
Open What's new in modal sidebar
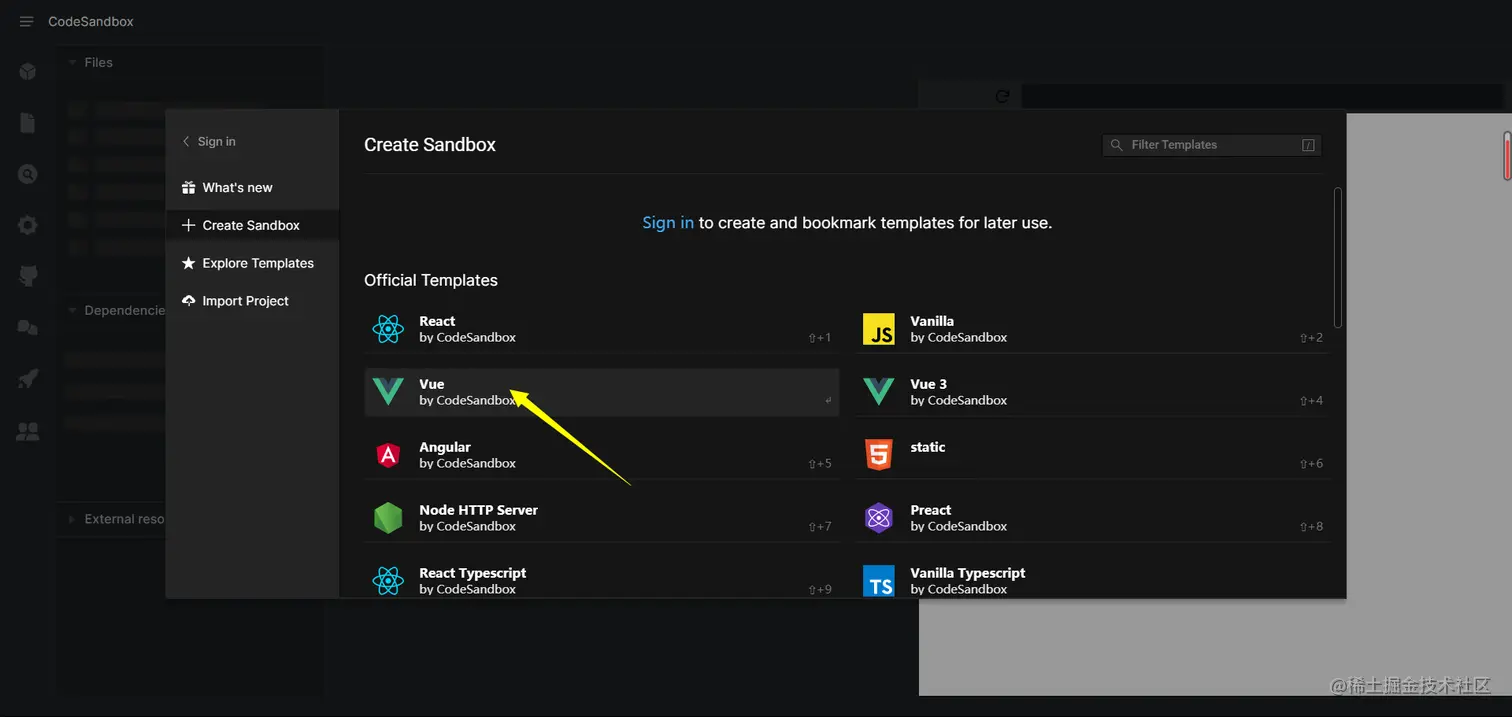(252, 188)
